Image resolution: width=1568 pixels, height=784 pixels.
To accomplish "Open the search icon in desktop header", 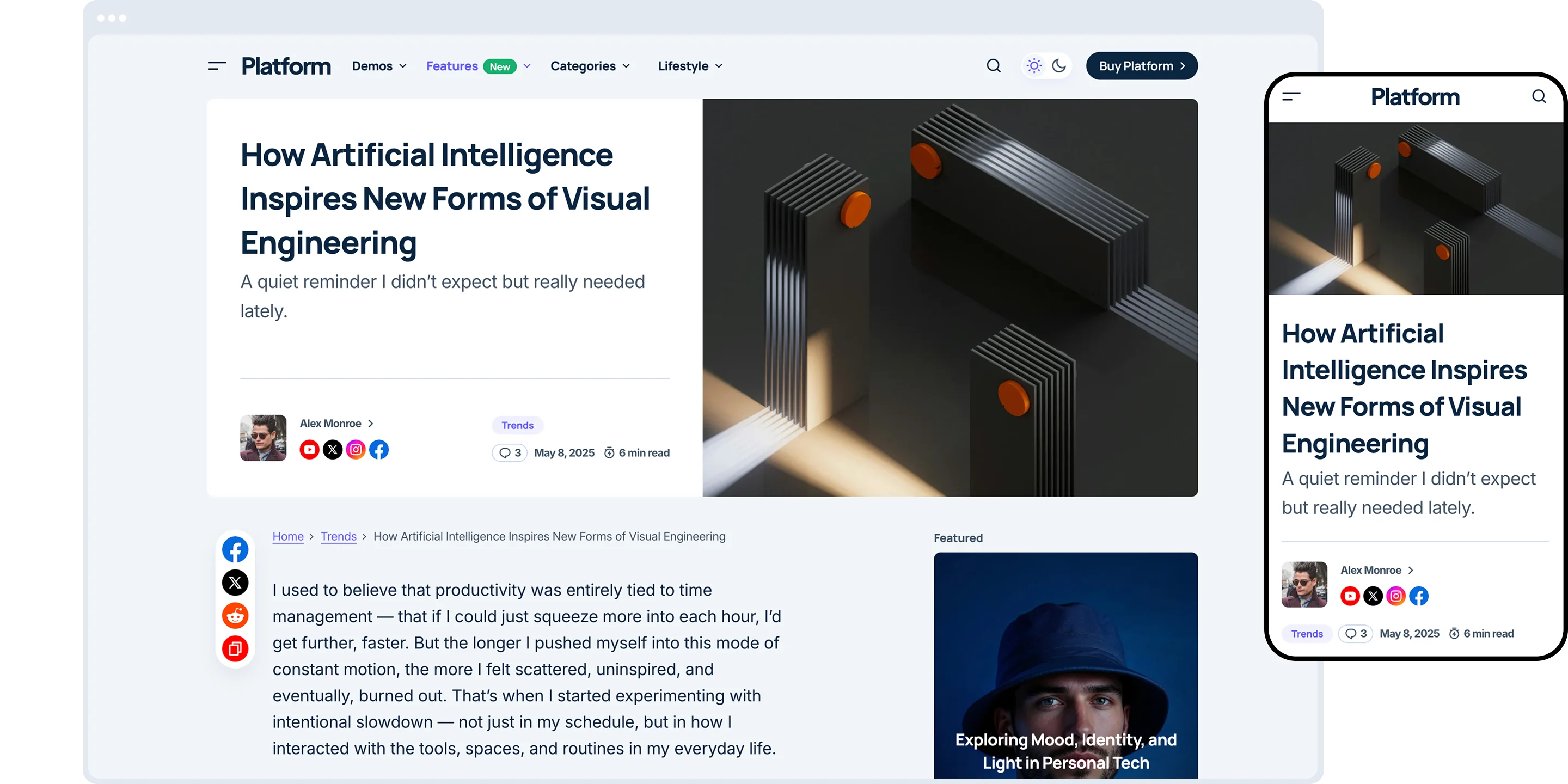I will [994, 66].
